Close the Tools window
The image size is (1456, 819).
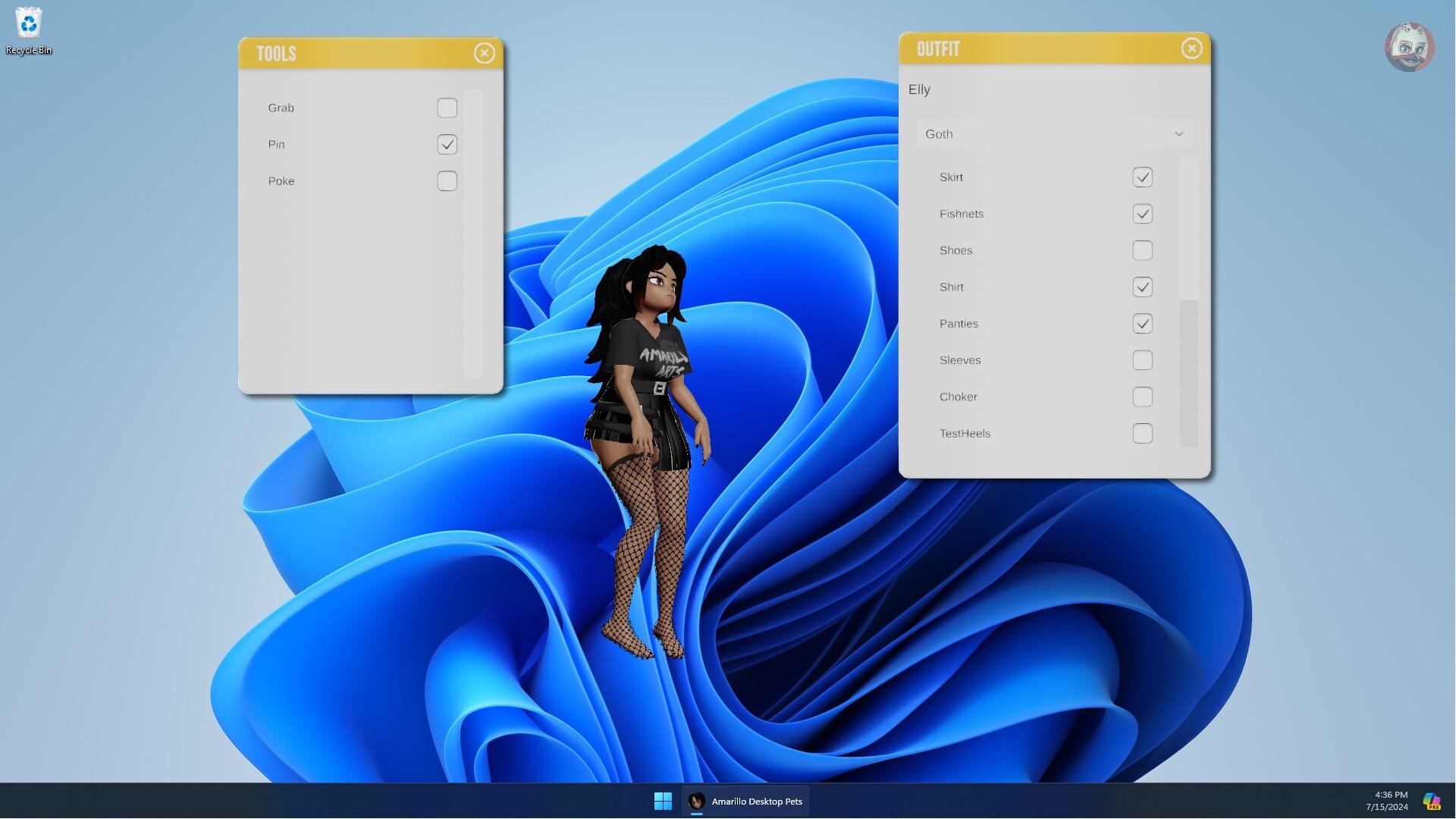[x=485, y=53]
